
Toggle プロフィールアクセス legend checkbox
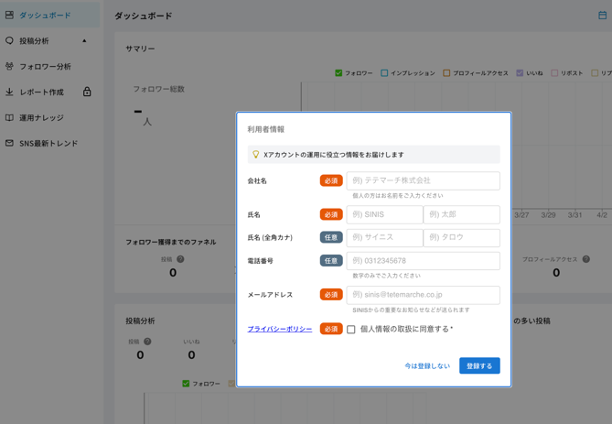point(447,73)
